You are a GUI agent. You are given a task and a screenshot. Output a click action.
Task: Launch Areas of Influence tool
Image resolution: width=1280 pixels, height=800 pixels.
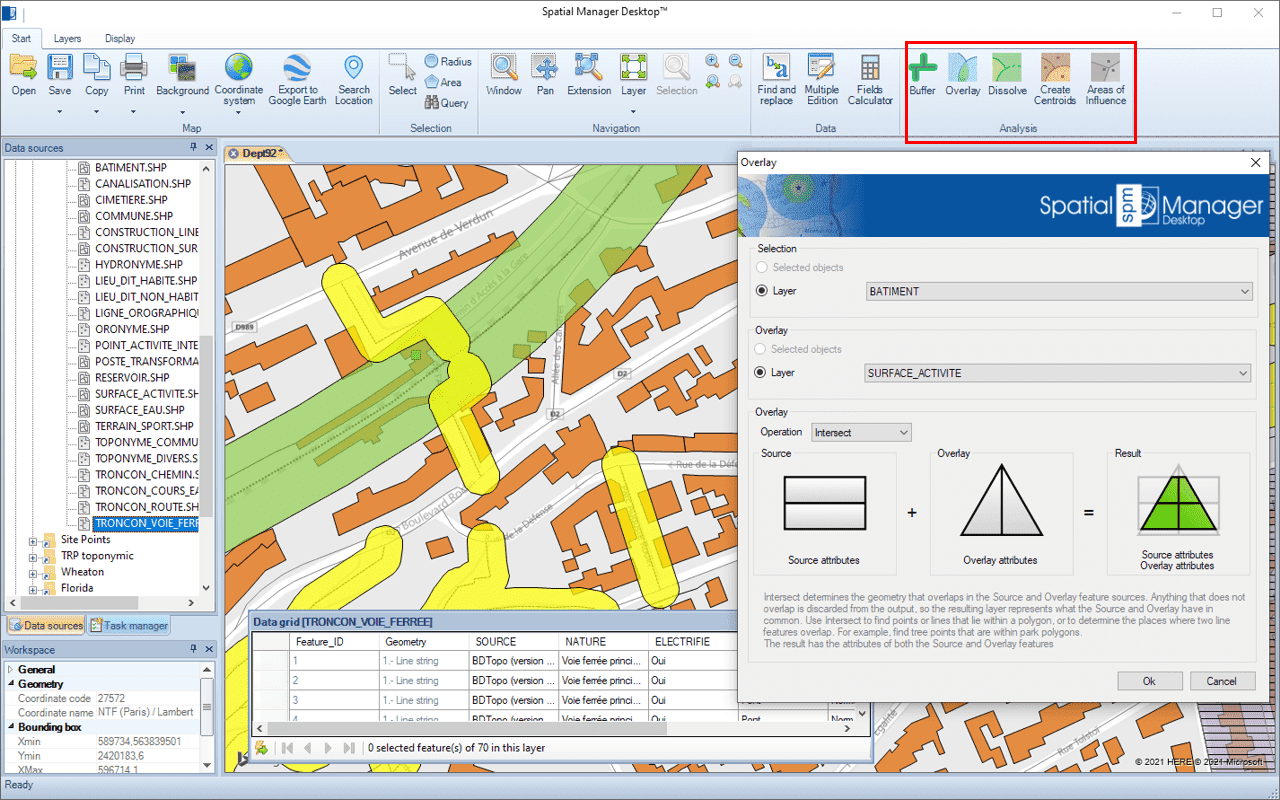click(x=1105, y=77)
